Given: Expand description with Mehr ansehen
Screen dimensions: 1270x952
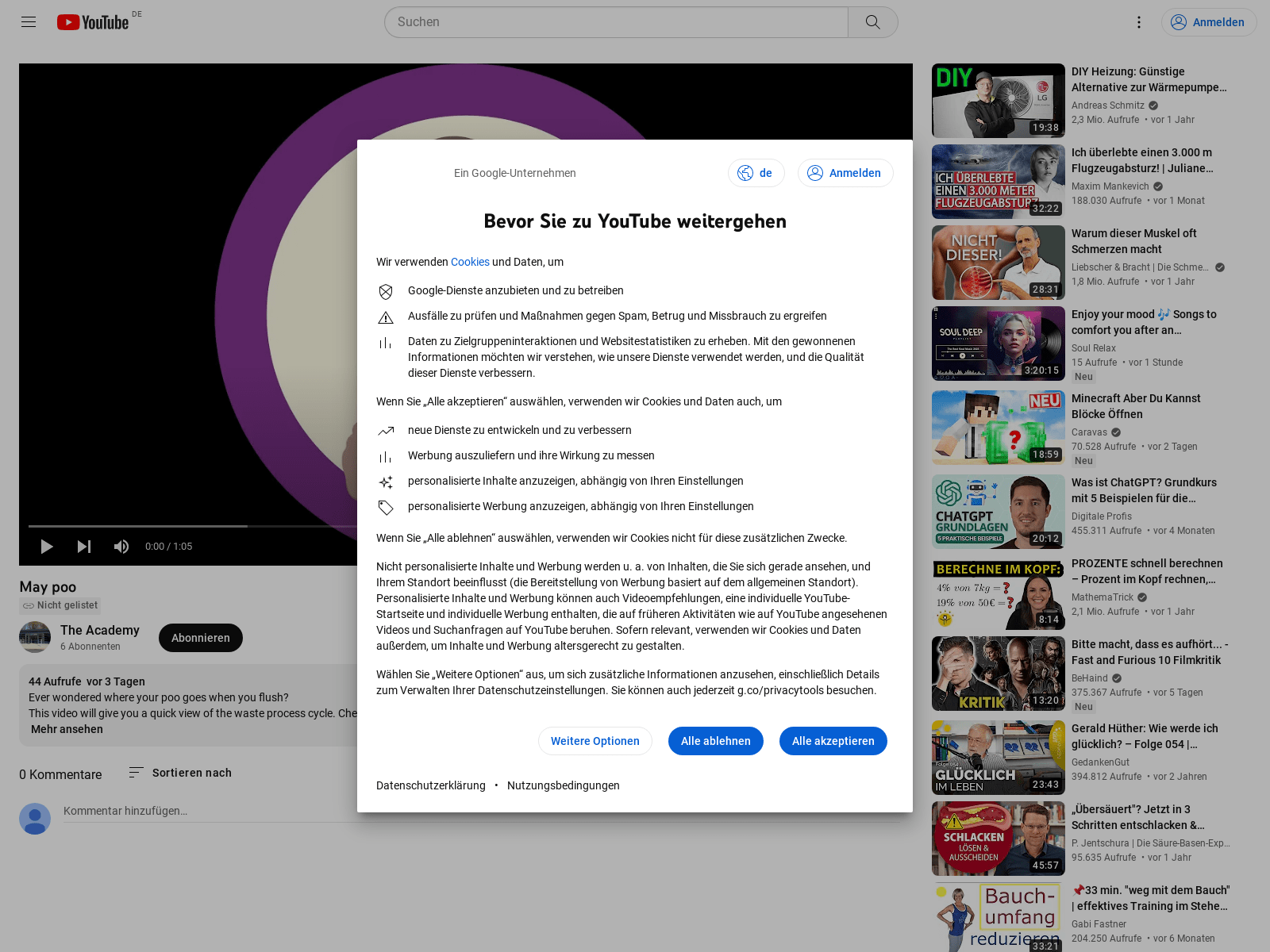Looking at the screenshot, I should (x=67, y=729).
